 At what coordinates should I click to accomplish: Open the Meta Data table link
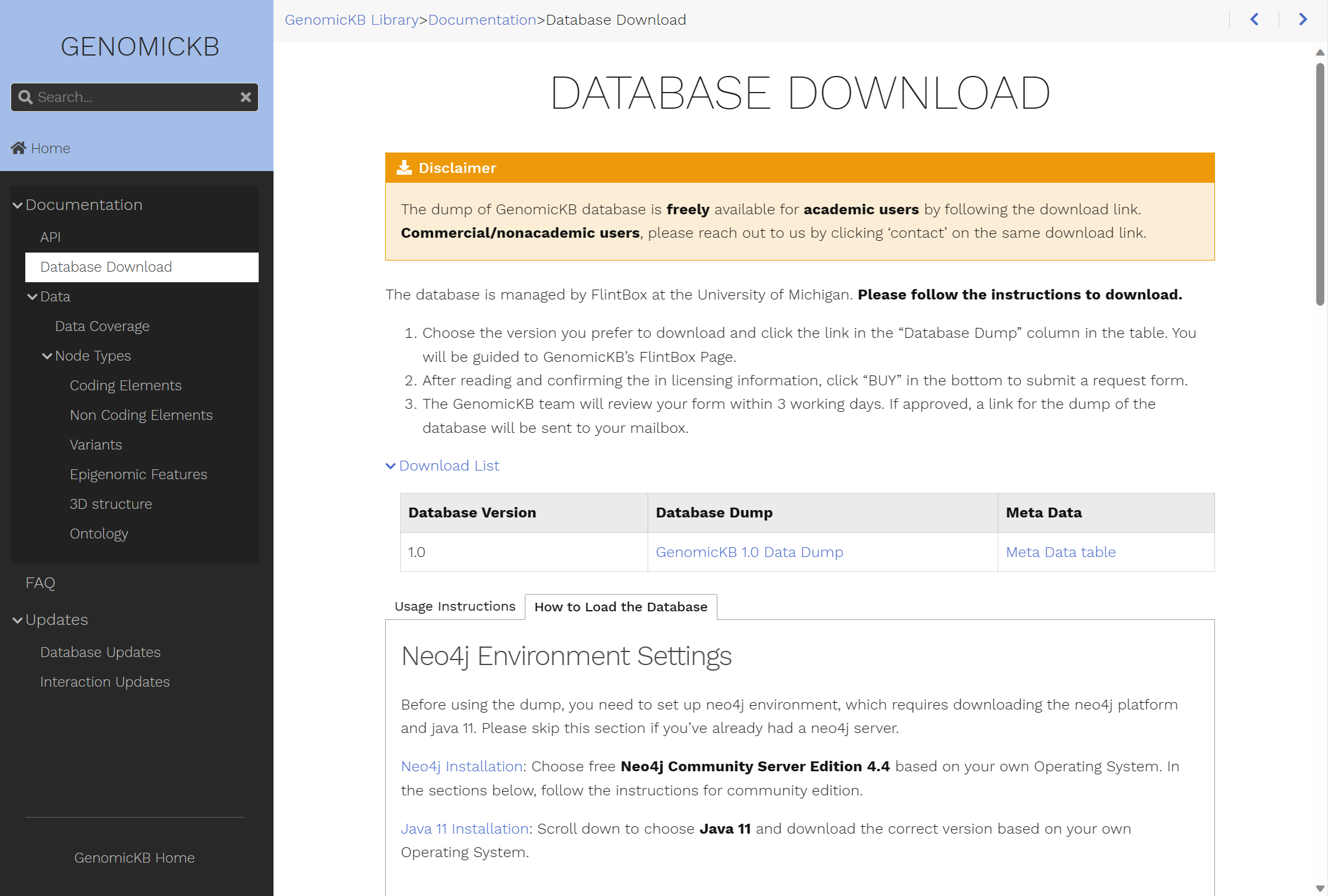click(1060, 552)
